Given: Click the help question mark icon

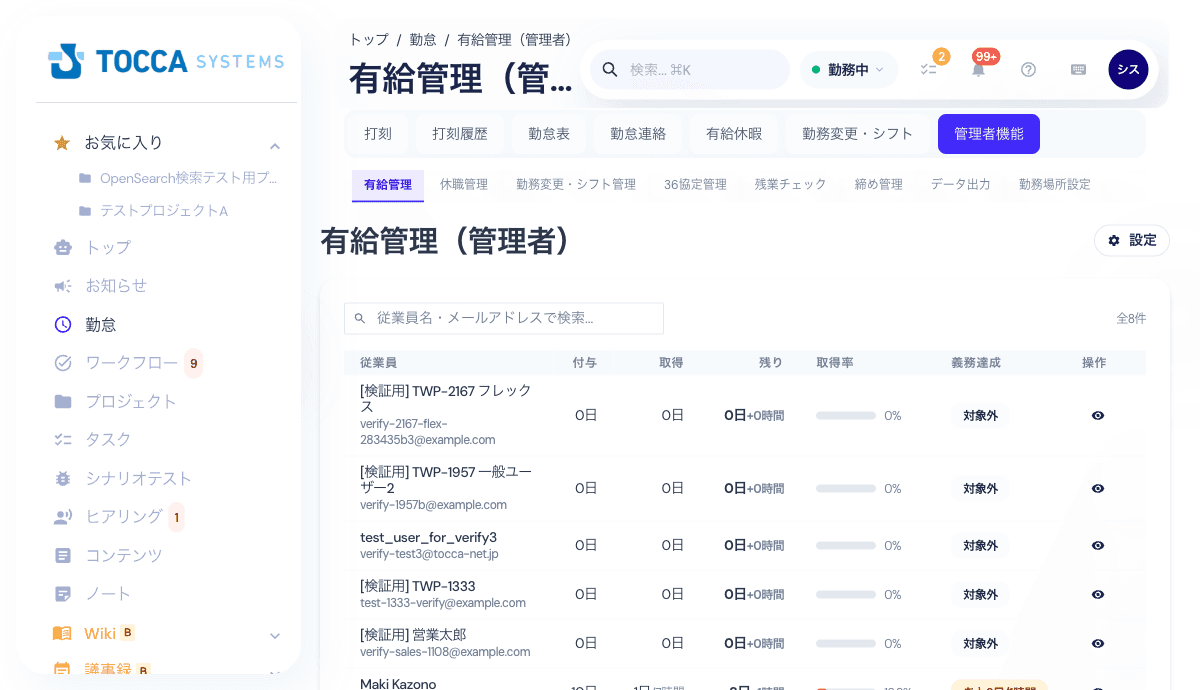Looking at the screenshot, I should [1028, 70].
